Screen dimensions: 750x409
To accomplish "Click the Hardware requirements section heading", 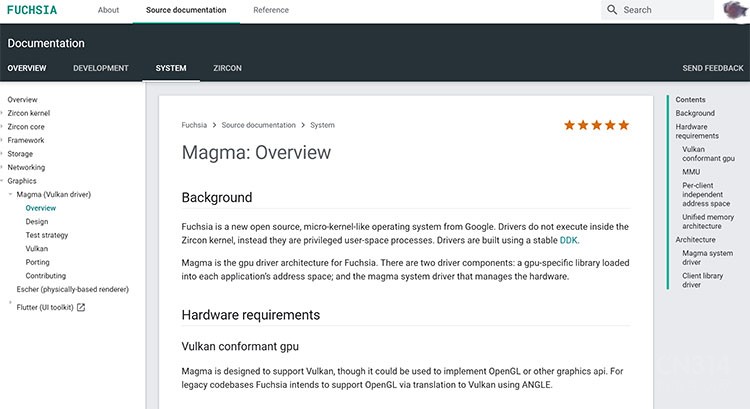I will pos(251,315).
